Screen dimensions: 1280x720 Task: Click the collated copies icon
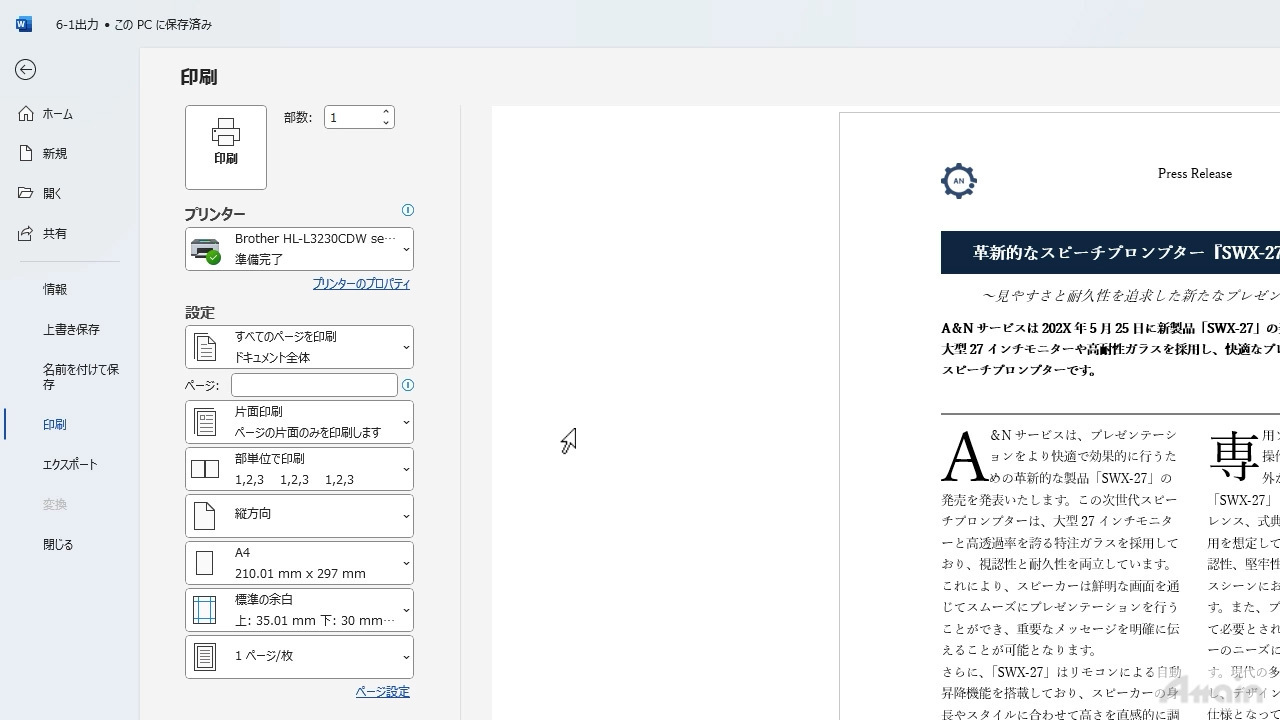(205, 469)
